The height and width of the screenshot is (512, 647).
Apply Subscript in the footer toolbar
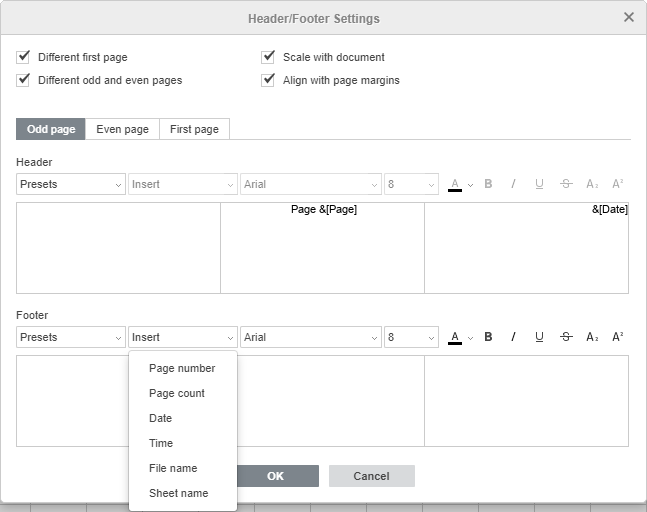(592, 337)
